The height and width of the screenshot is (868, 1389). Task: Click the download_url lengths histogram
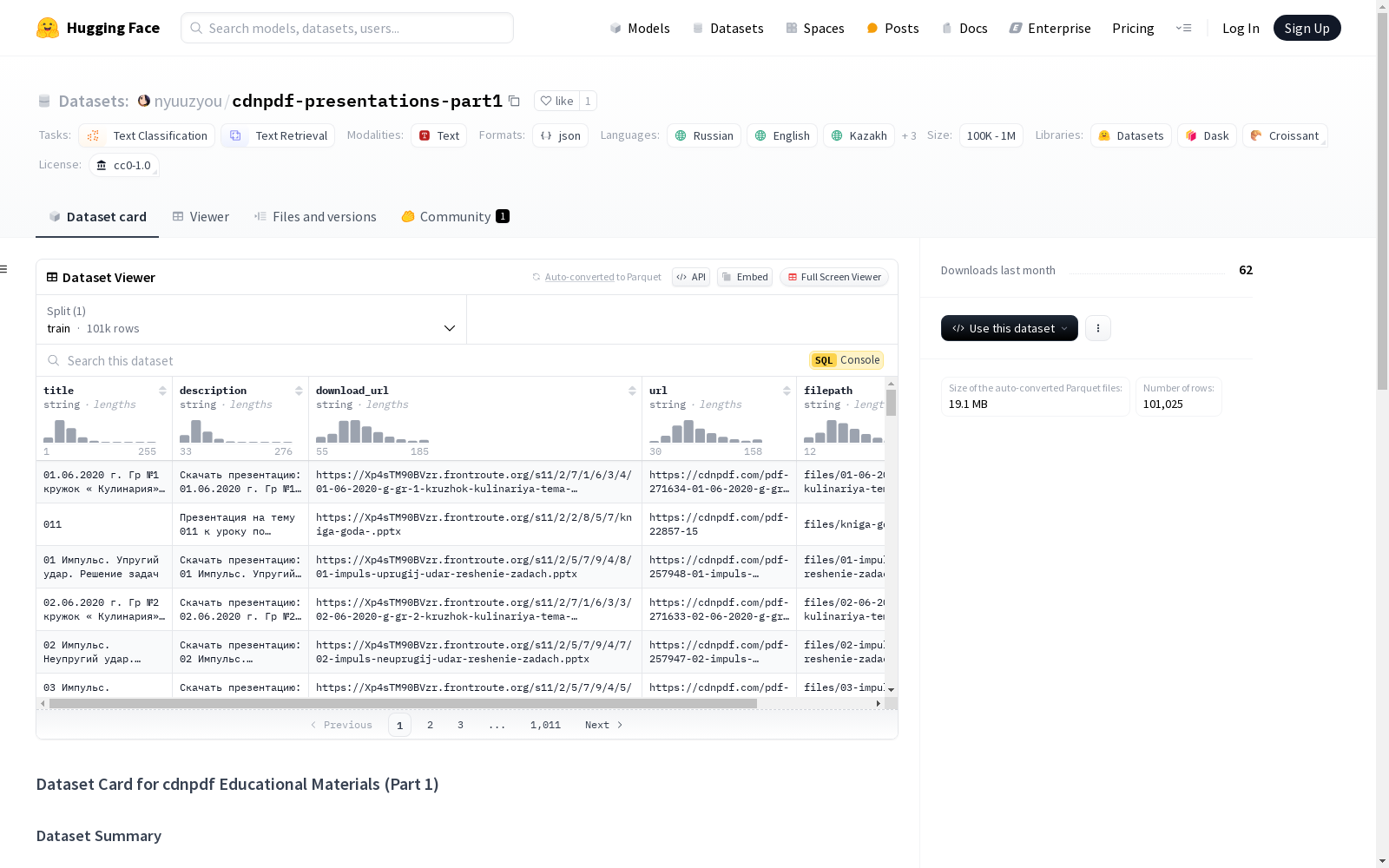click(372, 431)
